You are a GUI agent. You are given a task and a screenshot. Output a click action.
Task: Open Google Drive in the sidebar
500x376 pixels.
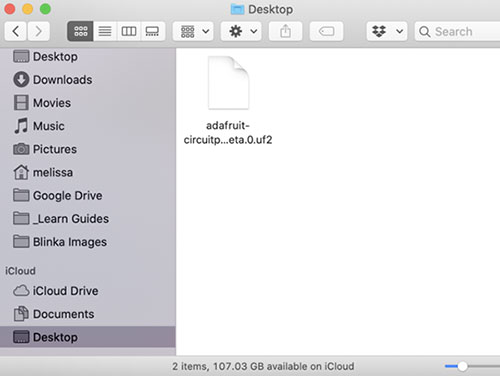pyautogui.click(x=88, y=195)
